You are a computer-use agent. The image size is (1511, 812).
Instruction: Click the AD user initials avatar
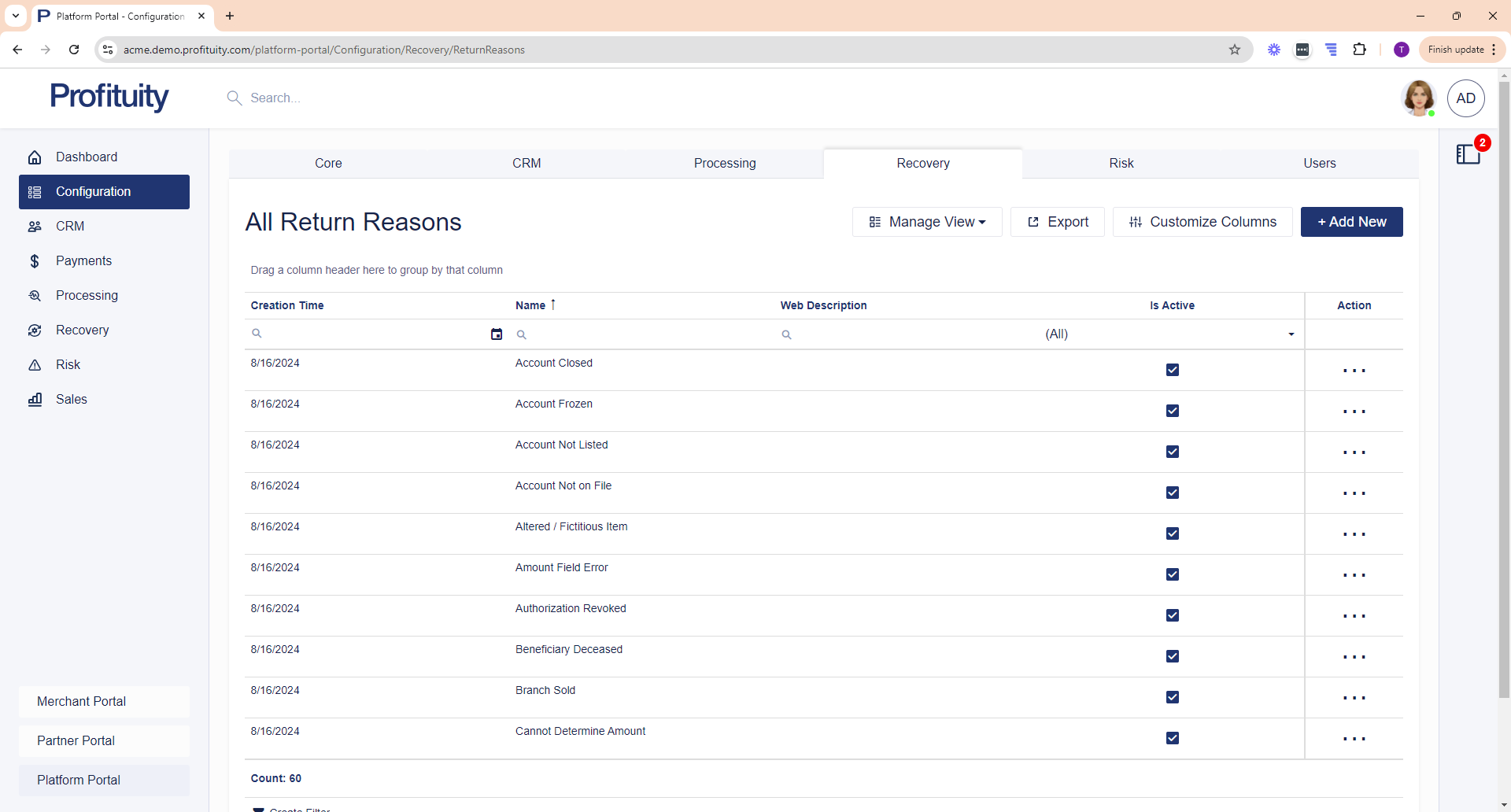pos(1465,98)
